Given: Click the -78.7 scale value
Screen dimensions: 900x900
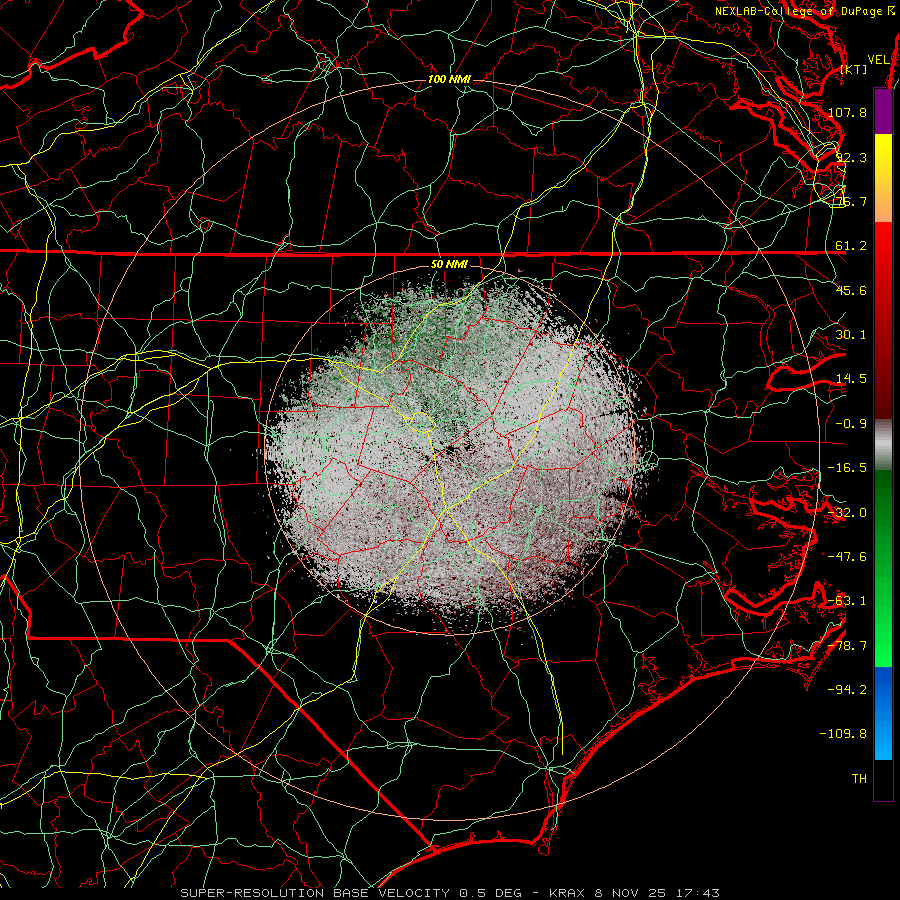Looking at the screenshot, I should click(x=847, y=646).
